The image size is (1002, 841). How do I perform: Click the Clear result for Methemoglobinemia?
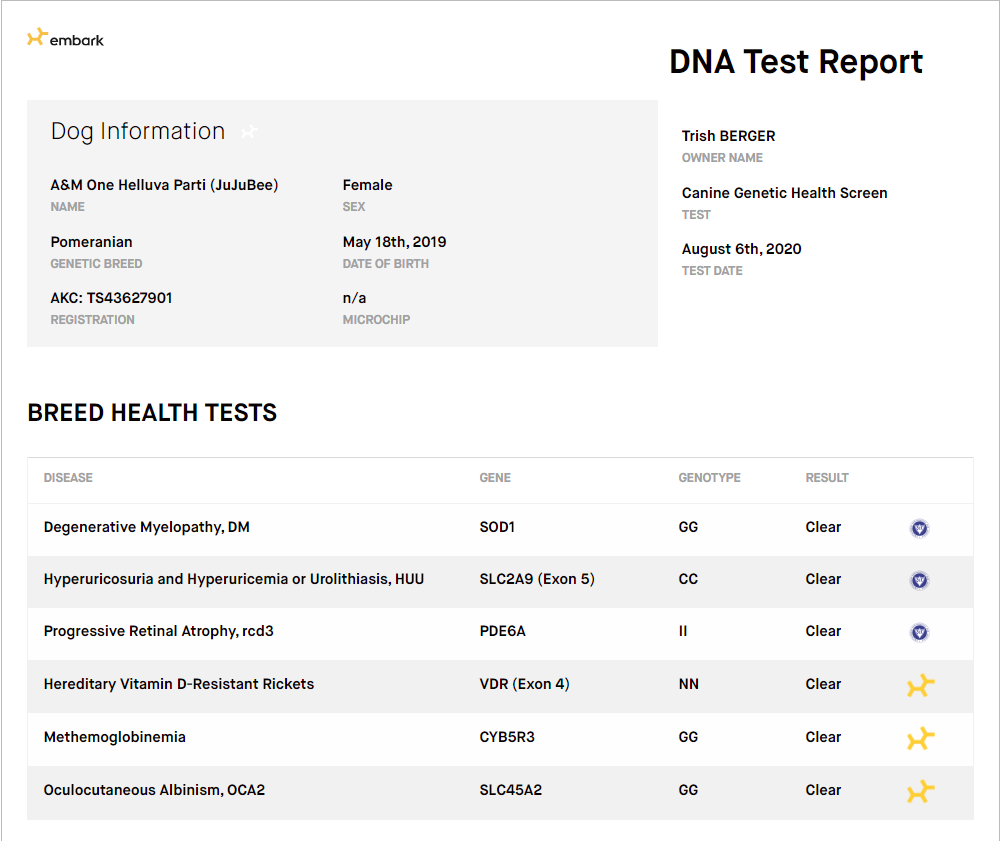[823, 737]
